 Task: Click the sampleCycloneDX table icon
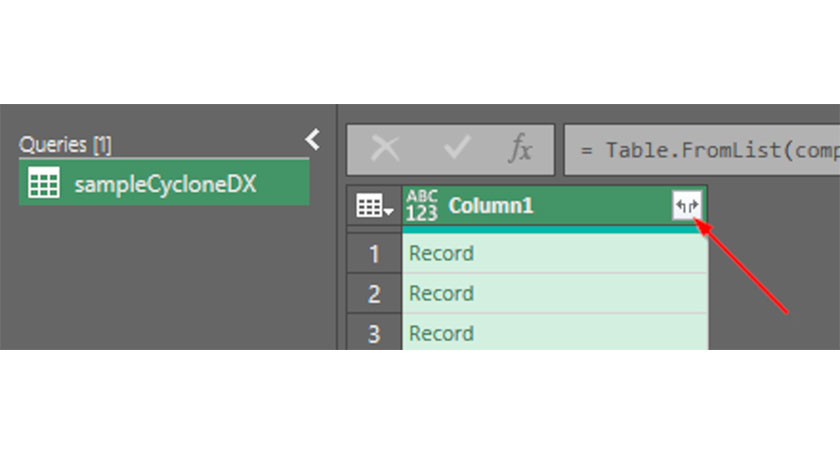43,185
